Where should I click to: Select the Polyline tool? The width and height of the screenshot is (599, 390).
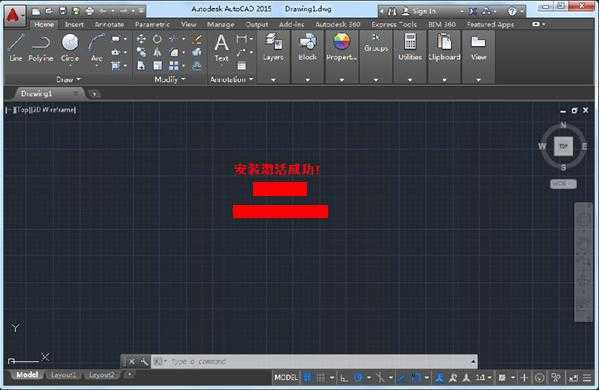(41, 48)
